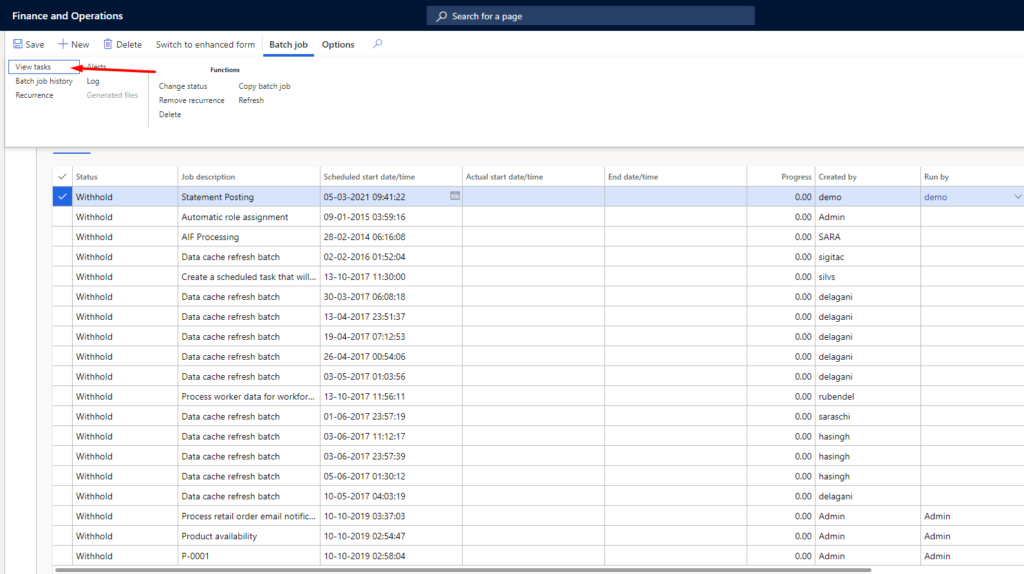Click the date 13-10-2017 11:56:11

(x=364, y=396)
